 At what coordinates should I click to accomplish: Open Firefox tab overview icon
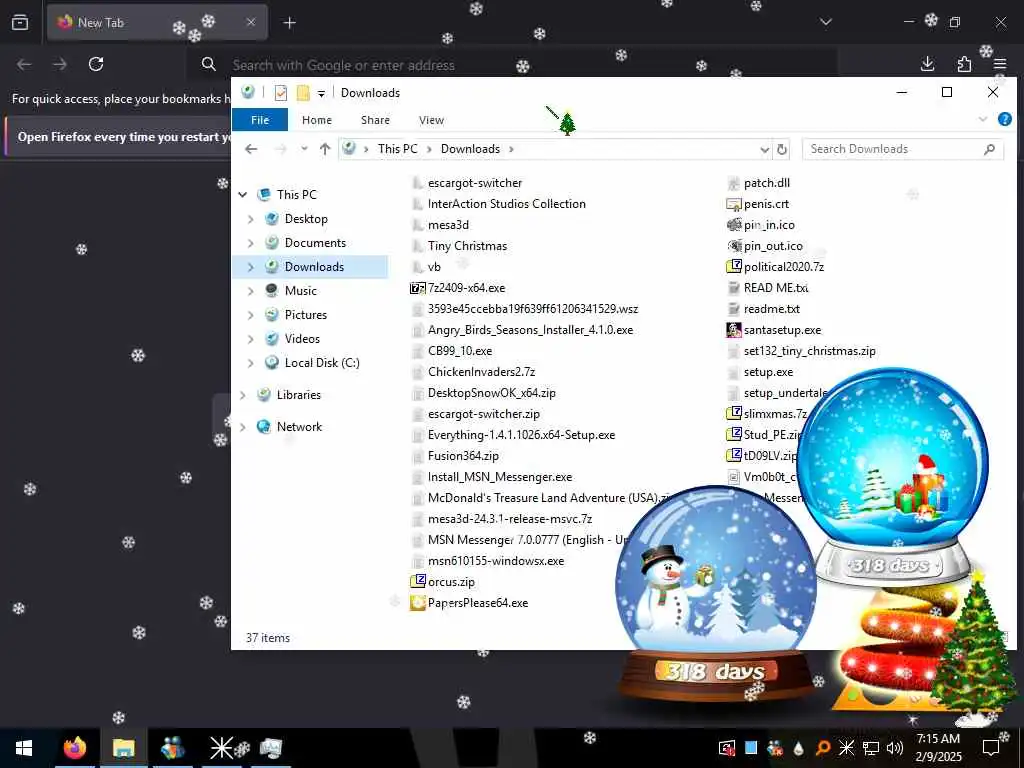point(20,23)
